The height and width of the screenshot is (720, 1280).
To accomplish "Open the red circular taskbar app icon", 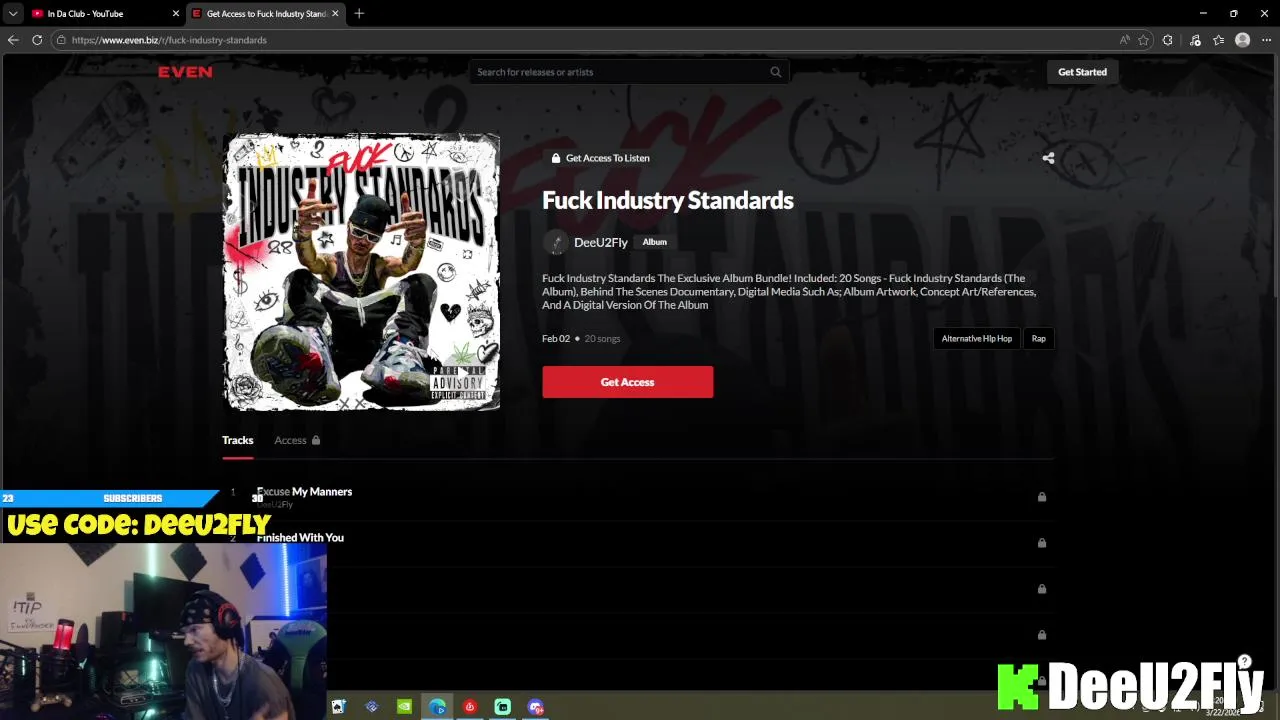I will tap(470, 707).
